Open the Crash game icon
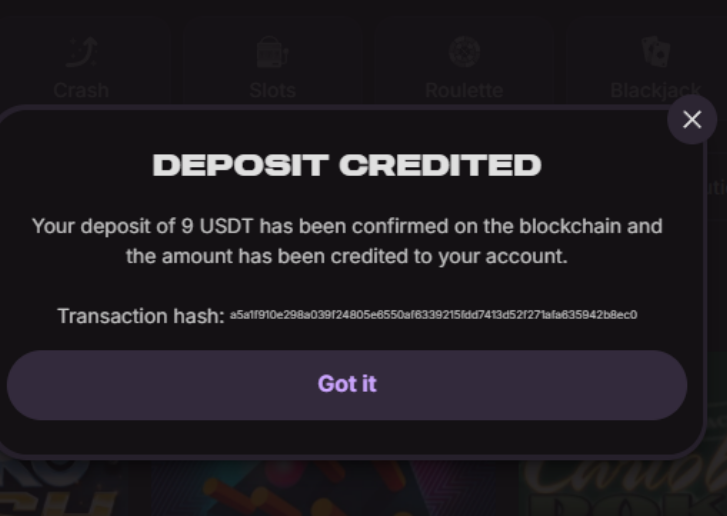The width and height of the screenshot is (727, 516). coord(82,52)
